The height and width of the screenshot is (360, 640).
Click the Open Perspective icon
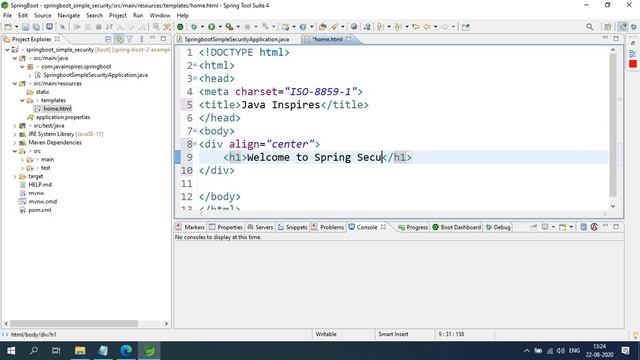click(608, 27)
